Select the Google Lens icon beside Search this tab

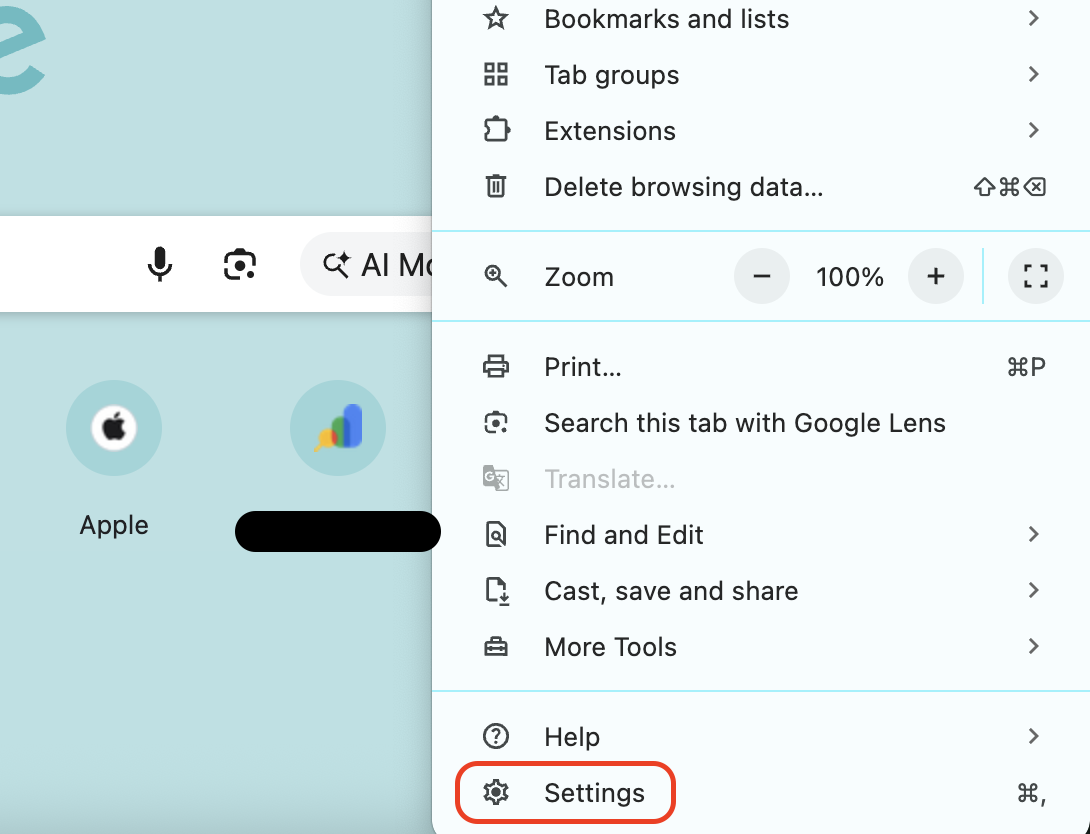click(x=496, y=422)
